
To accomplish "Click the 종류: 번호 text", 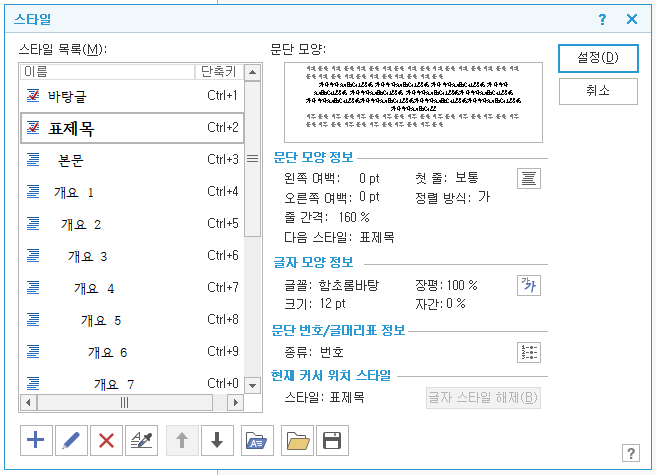I will click(314, 352).
